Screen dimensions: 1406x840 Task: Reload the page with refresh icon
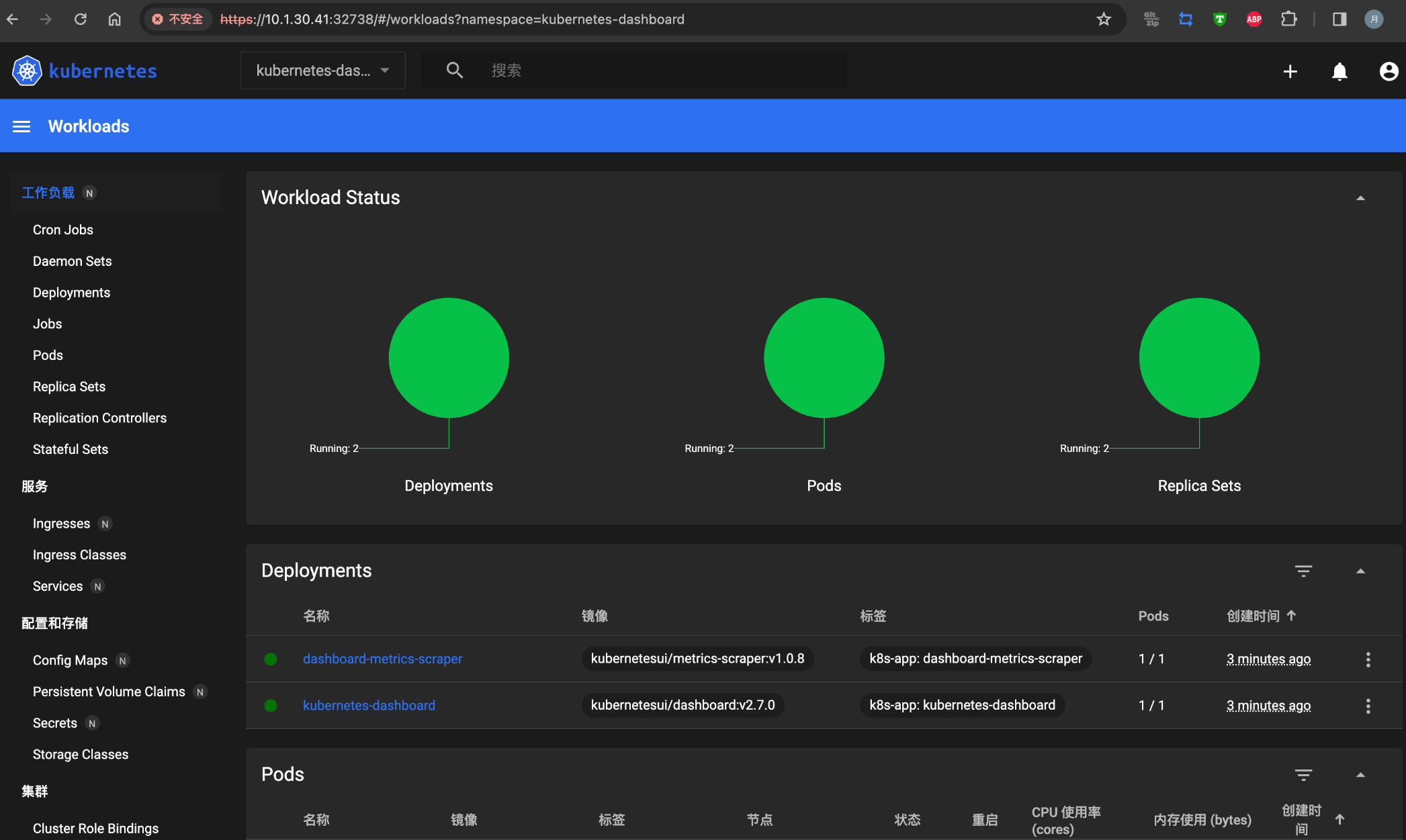pyautogui.click(x=81, y=19)
